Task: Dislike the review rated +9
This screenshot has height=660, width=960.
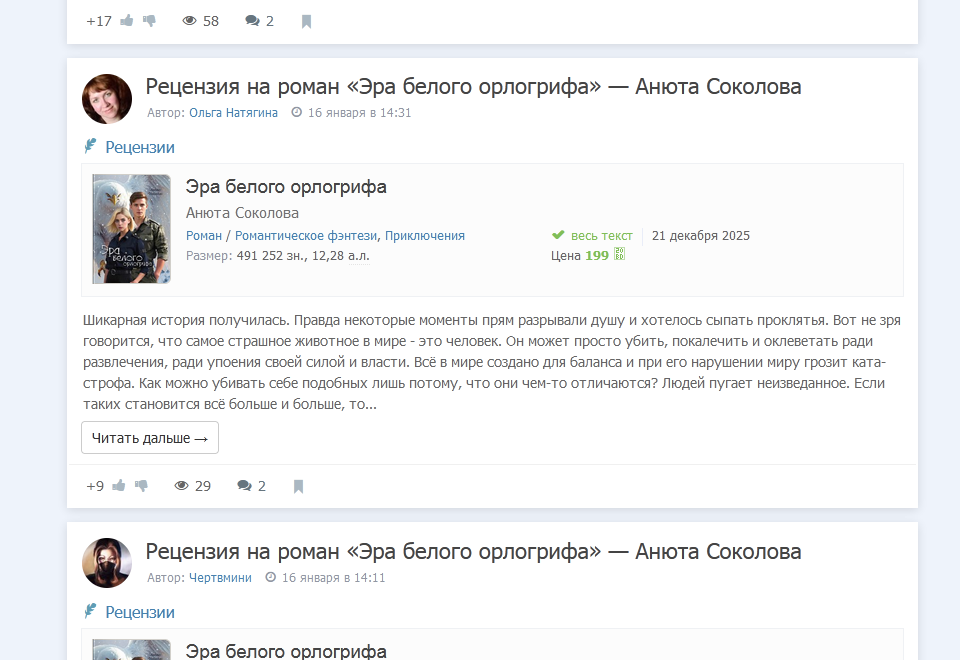Action: click(x=141, y=486)
